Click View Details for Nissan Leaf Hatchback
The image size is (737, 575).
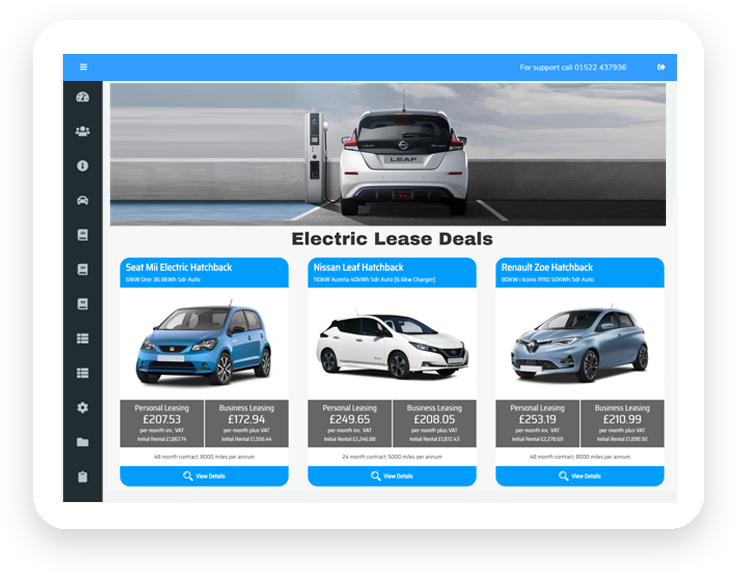tap(392, 476)
